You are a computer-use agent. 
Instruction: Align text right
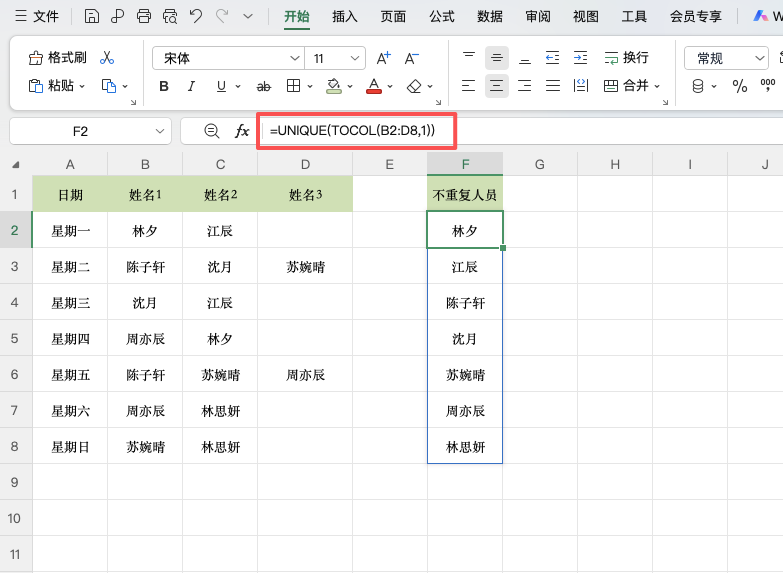pyautogui.click(x=524, y=86)
